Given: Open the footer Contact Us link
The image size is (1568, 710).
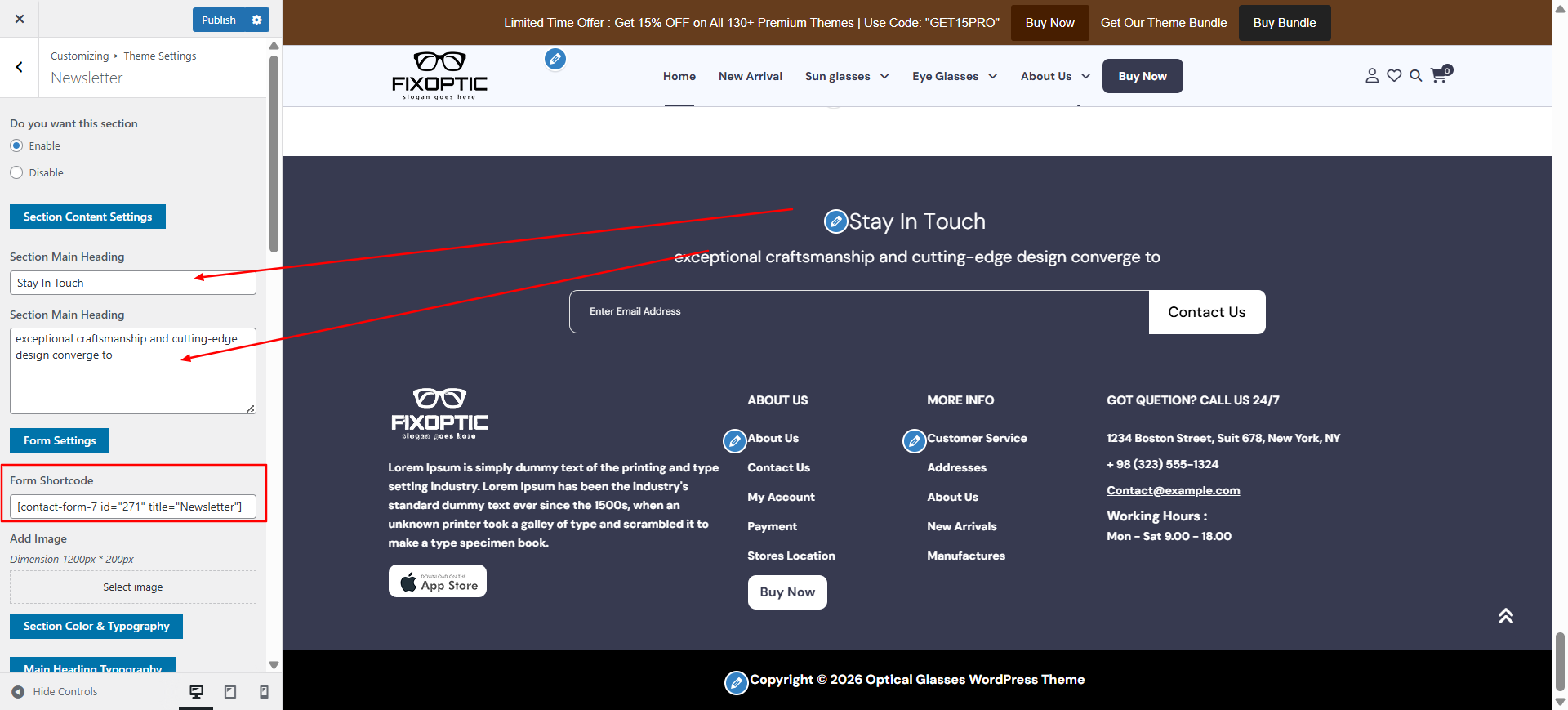Looking at the screenshot, I should pos(778,467).
